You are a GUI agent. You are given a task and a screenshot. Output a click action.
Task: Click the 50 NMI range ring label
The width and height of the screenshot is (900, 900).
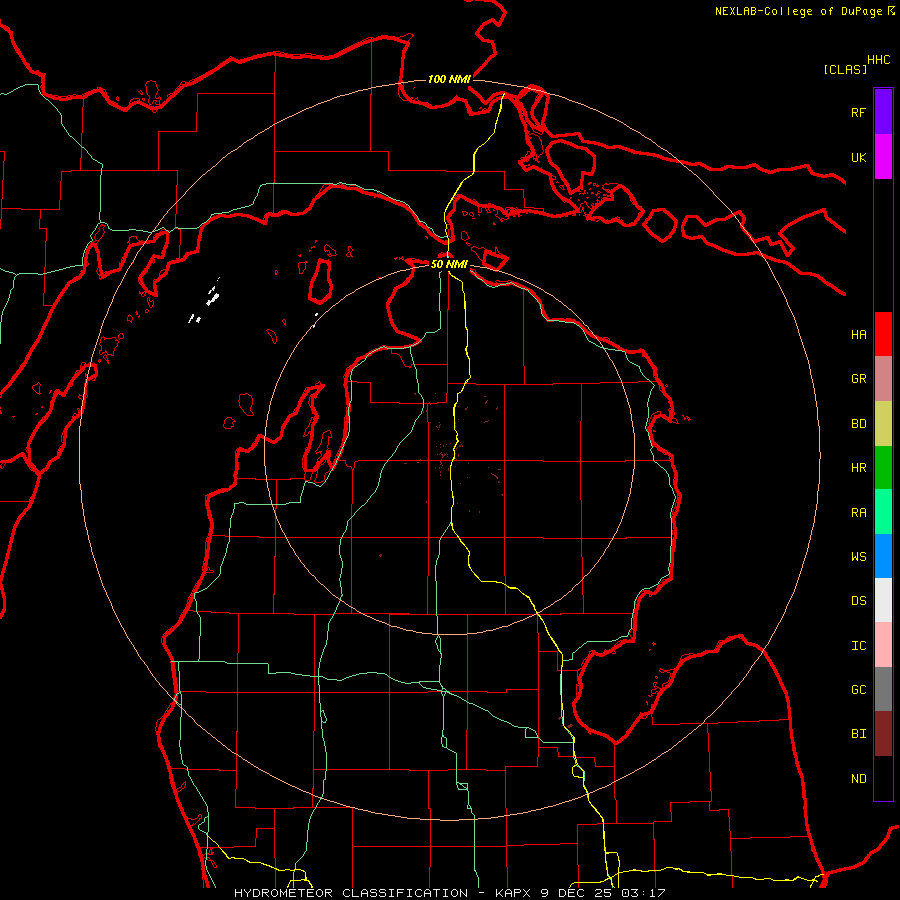tap(449, 264)
